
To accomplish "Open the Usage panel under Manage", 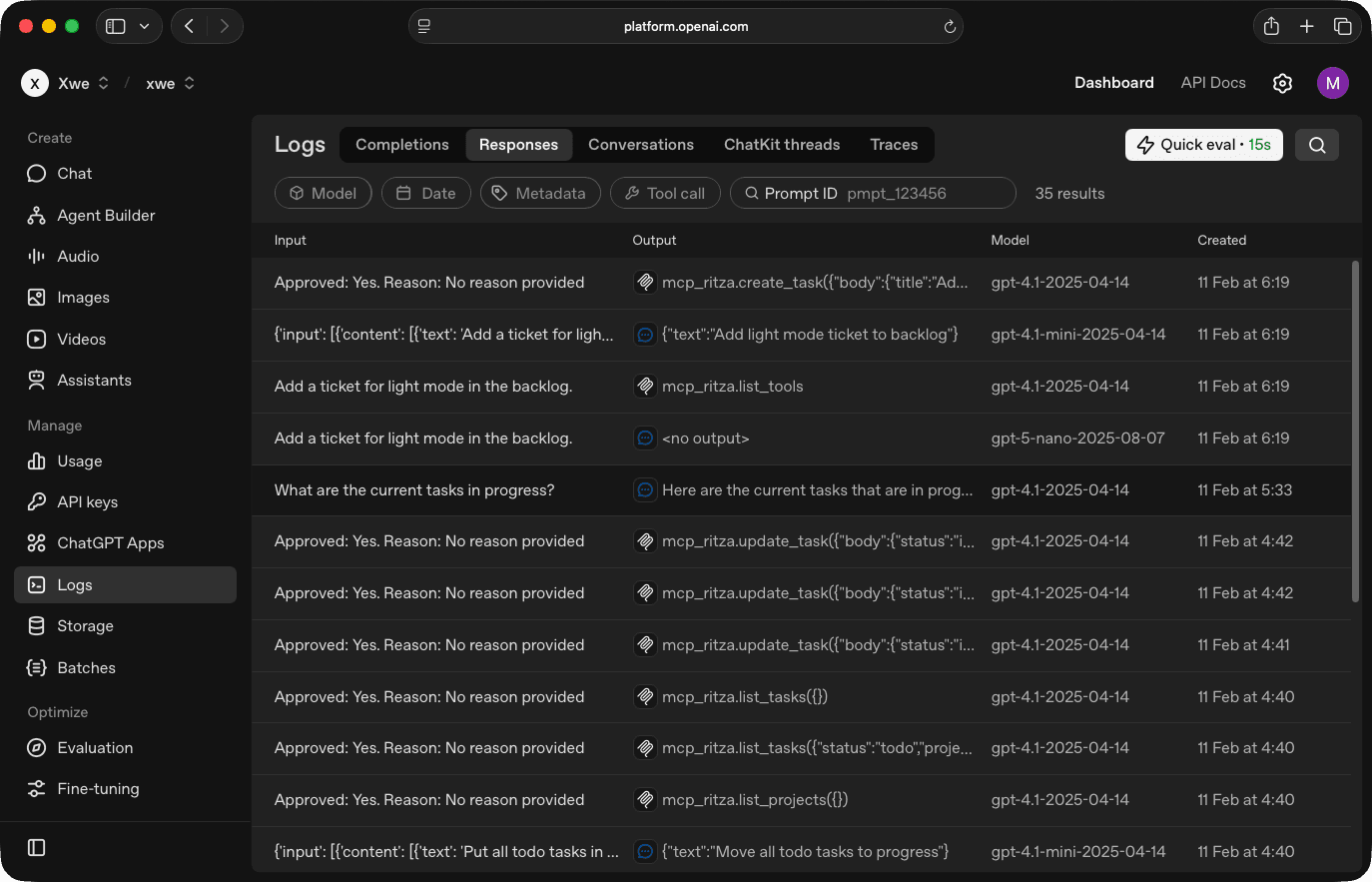I will tap(79, 460).
